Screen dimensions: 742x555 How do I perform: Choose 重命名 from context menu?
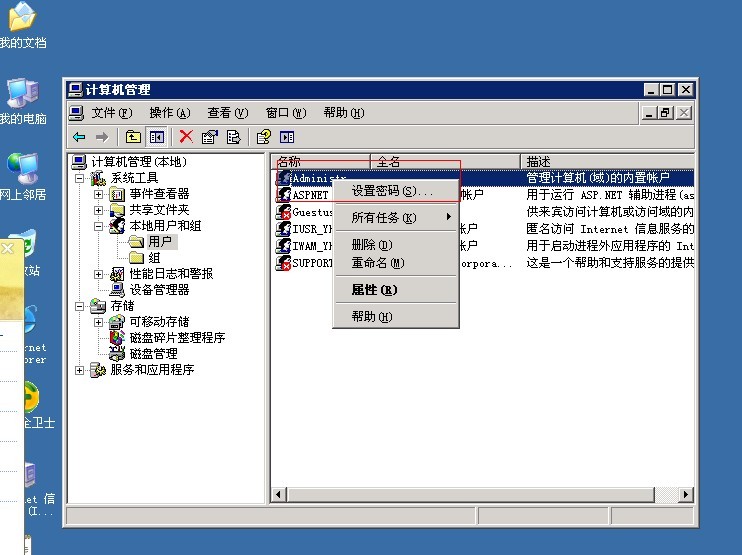(x=396, y=263)
